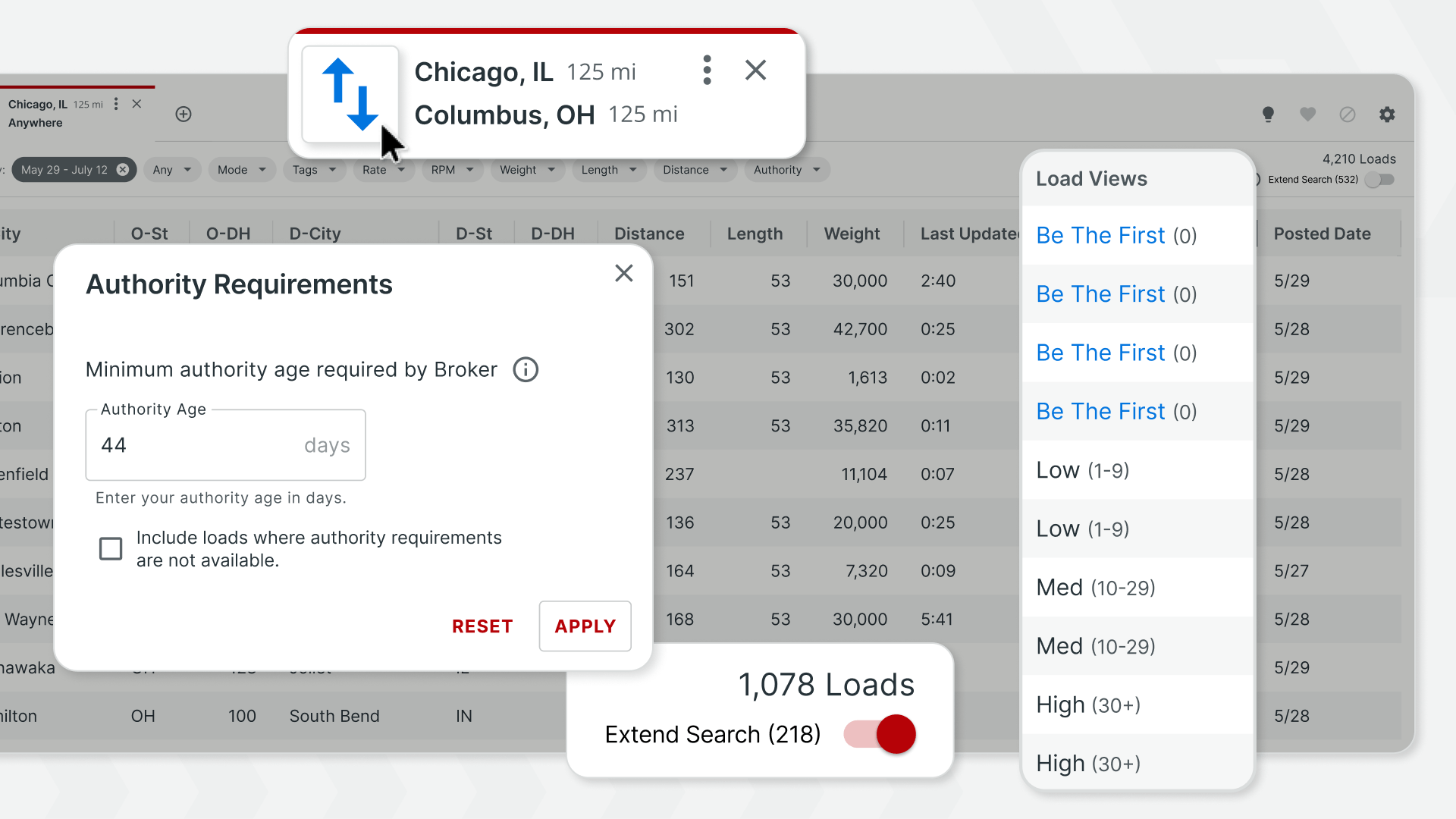Click the lightbulb tips icon
The image size is (1456, 819).
point(1268,115)
